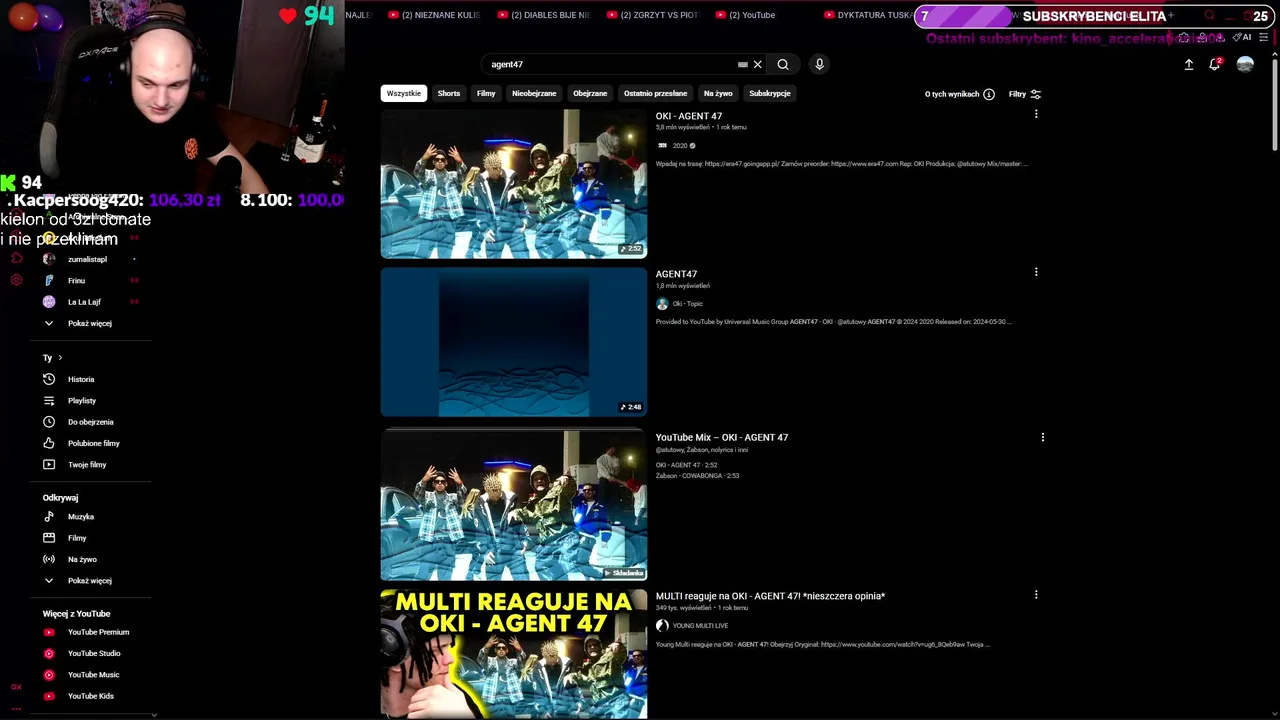Screen dimensions: 1280x720
Task: Clear the agent47 search text
Action: click(757, 64)
